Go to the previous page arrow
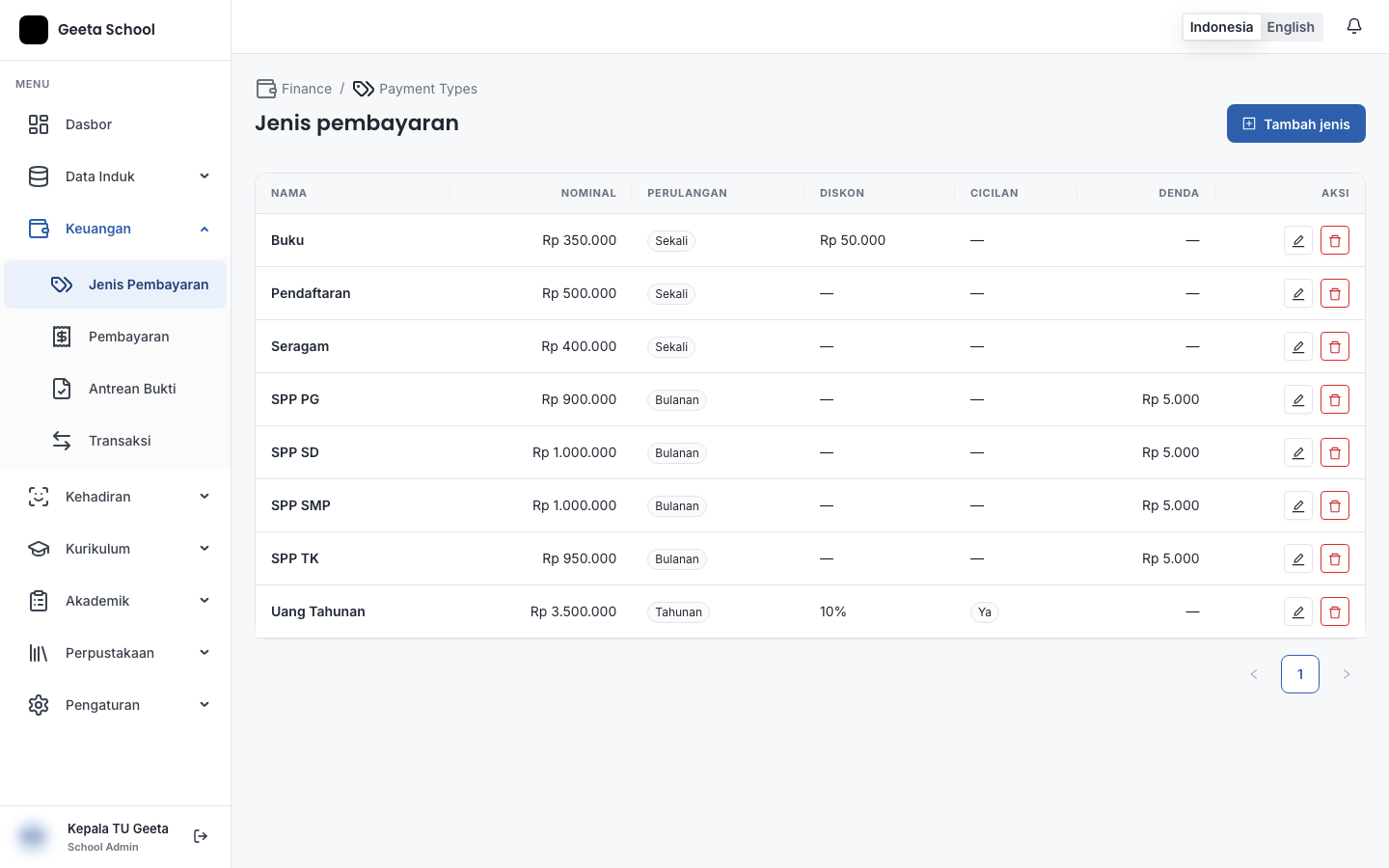Image resolution: width=1389 pixels, height=868 pixels. pyautogui.click(x=1254, y=674)
